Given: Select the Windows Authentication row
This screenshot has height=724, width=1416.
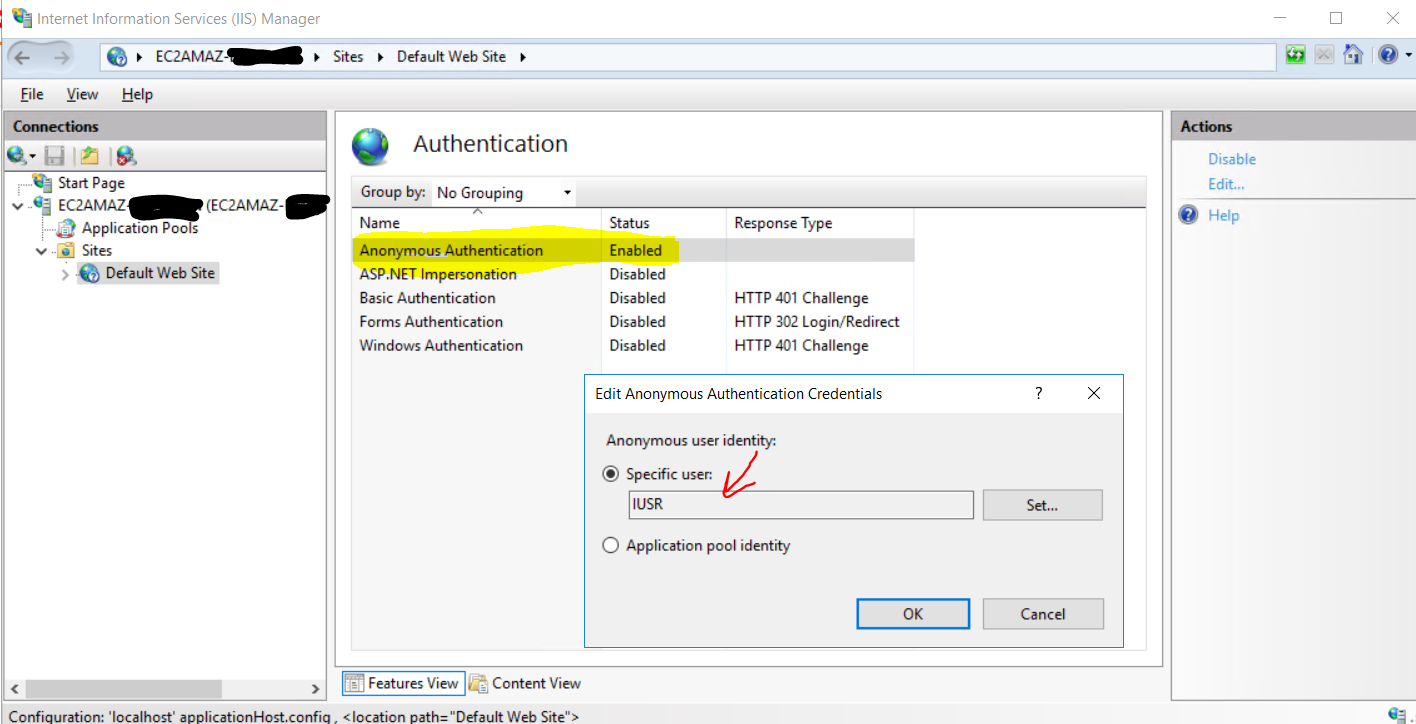Looking at the screenshot, I should (633, 346).
